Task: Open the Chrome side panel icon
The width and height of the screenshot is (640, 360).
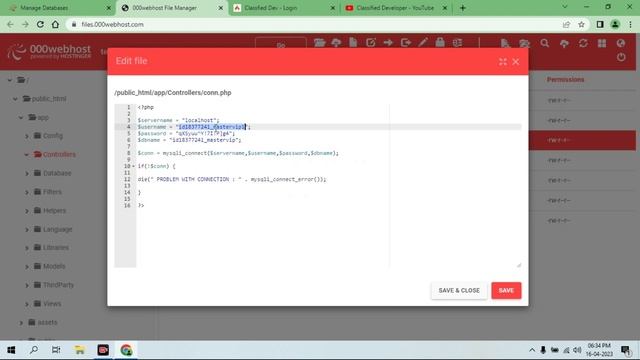Action: pyautogui.click(x=600, y=24)
